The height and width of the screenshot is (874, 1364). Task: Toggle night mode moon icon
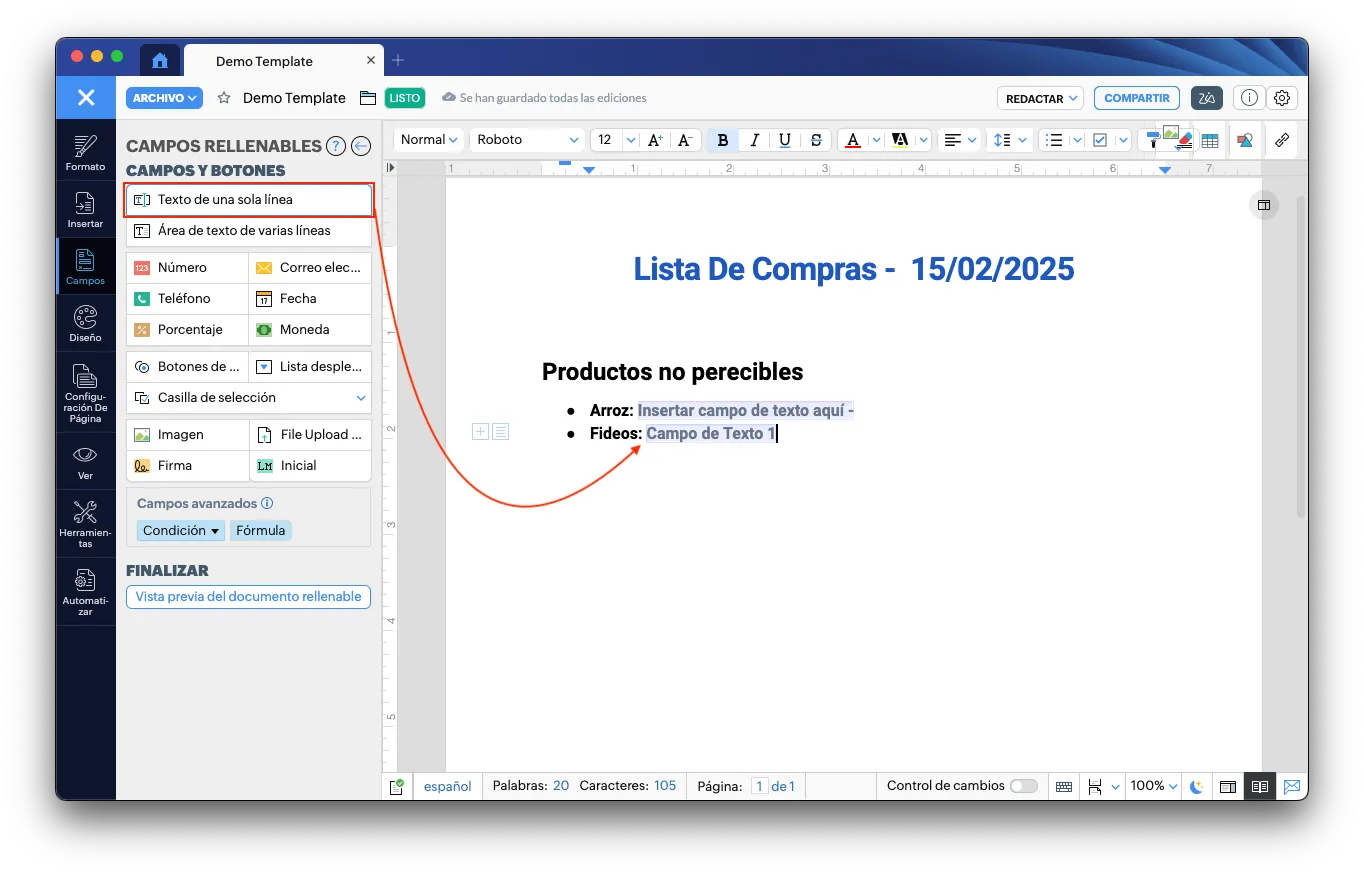click(x=1196, y=787)
